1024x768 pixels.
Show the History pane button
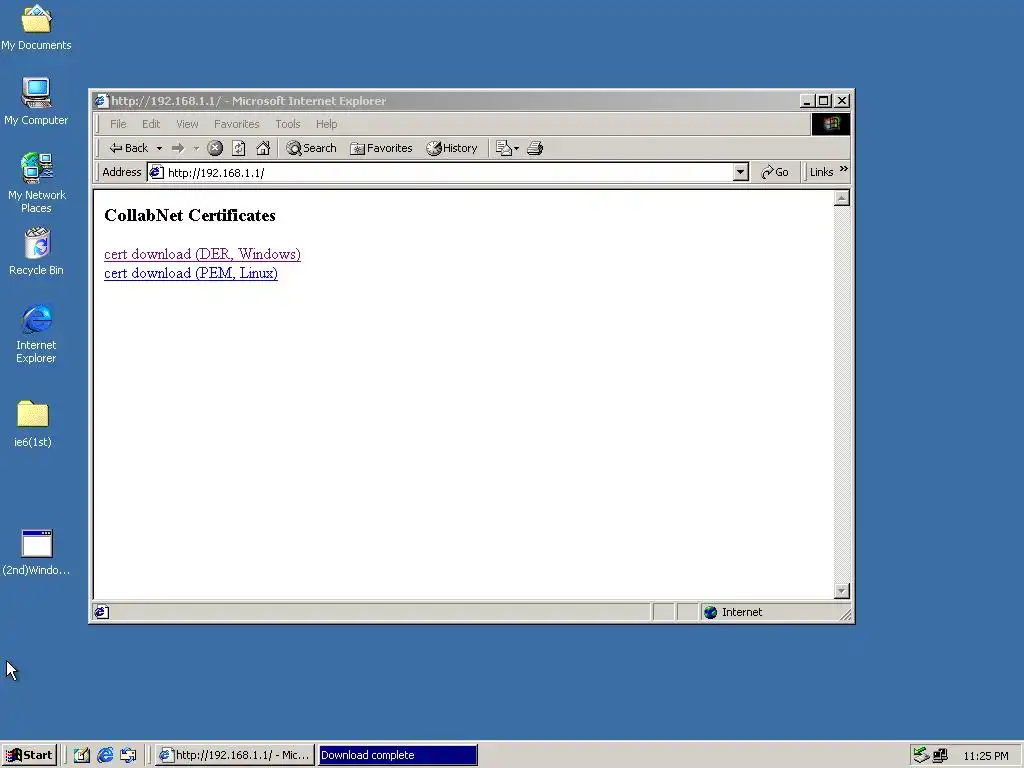point(452,148)
